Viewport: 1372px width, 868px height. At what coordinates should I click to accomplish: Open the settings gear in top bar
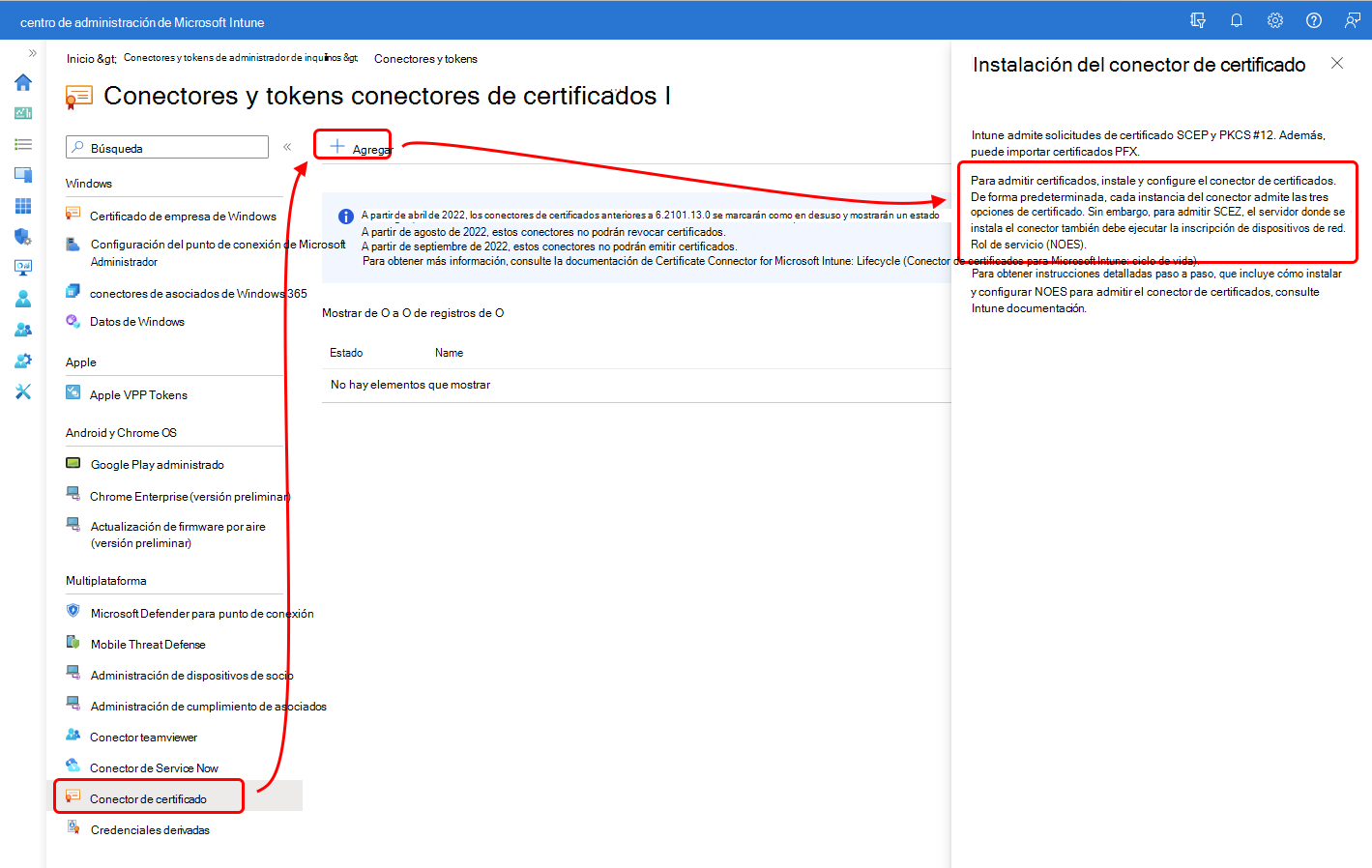(x=1275, y=20)
